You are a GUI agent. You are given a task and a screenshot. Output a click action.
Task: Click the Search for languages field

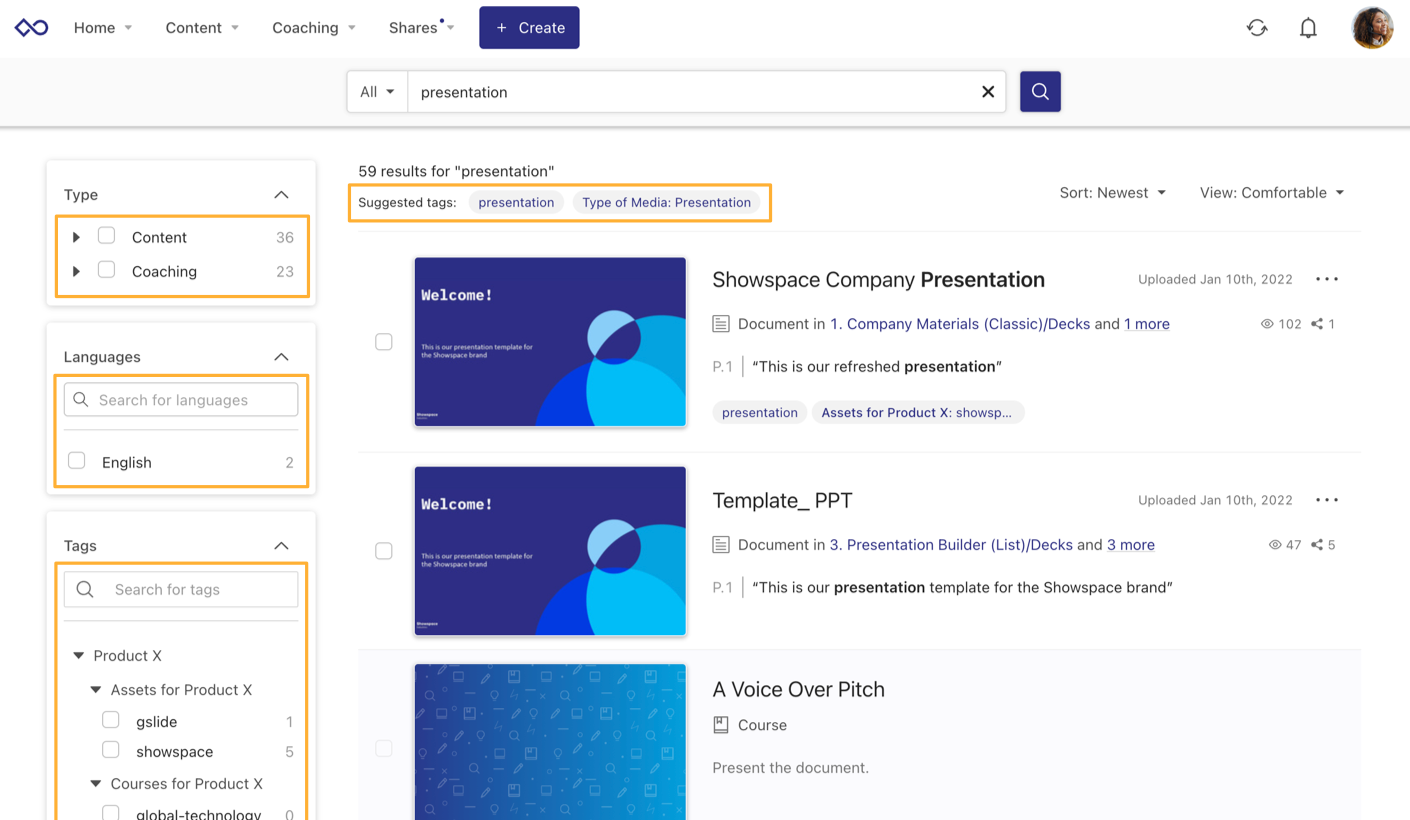pos(181,400)
